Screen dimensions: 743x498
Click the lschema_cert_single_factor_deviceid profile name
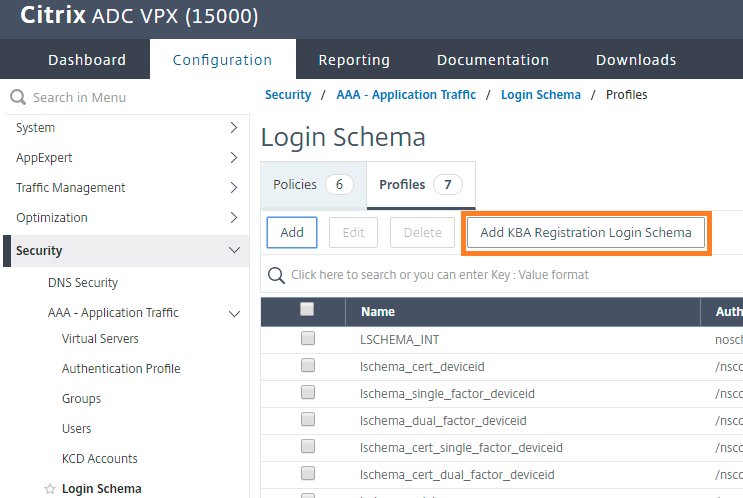point(461,448)
